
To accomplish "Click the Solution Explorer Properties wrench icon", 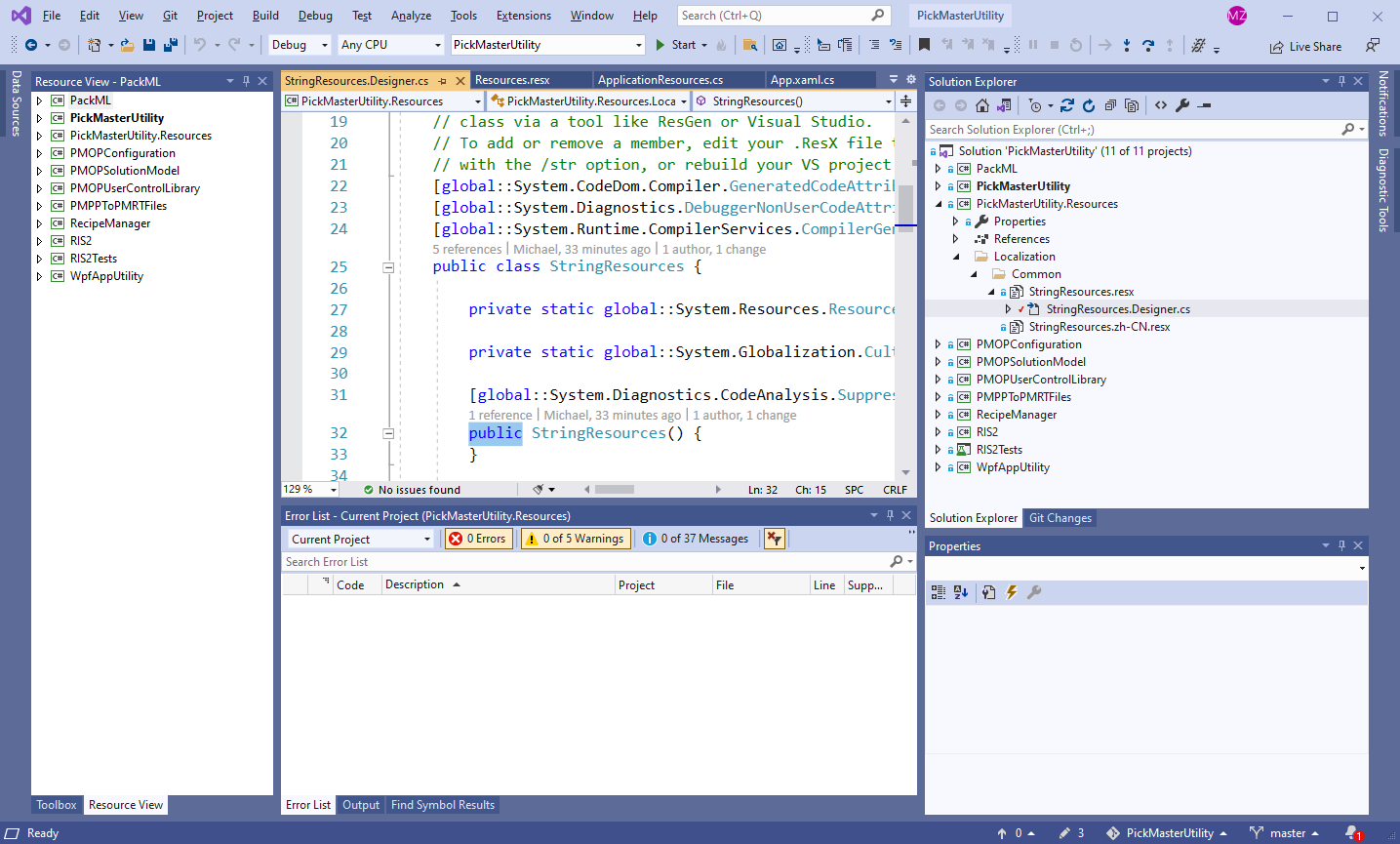I will pyautogui.click(x=1182, y=105).
